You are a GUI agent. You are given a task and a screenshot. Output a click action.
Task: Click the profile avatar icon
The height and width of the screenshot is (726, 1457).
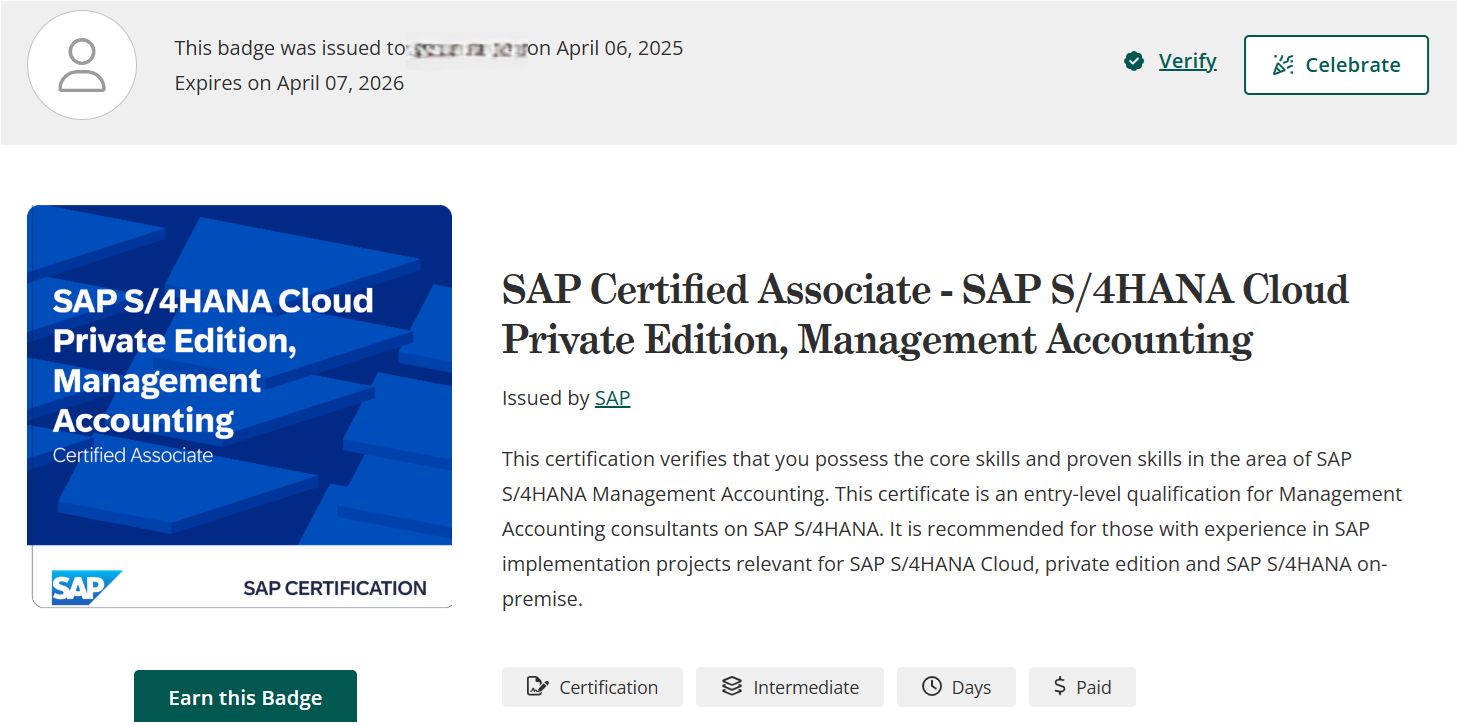click(81, 65)
